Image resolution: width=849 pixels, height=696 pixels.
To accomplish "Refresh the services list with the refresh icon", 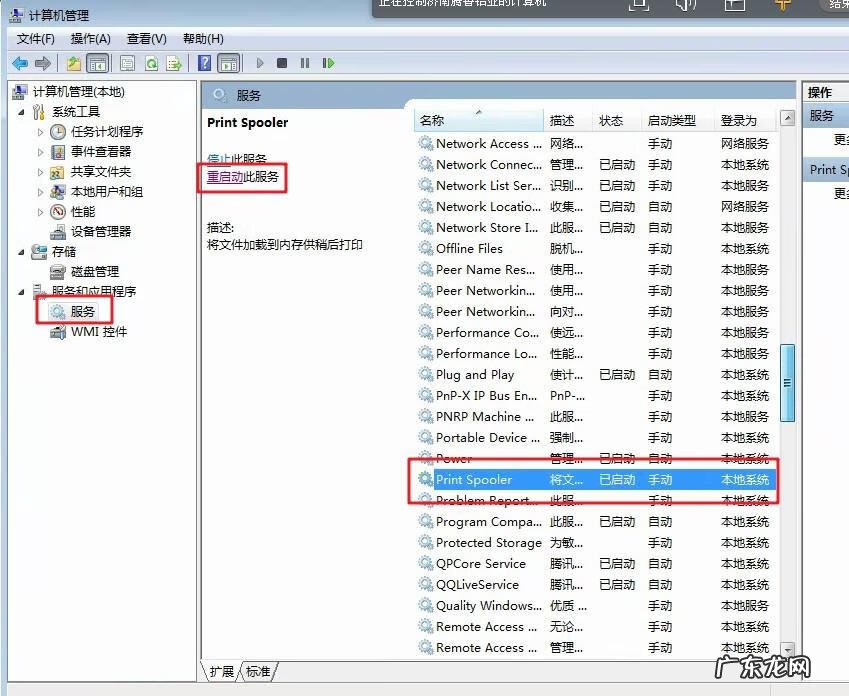I will click(x=151, y=62).
